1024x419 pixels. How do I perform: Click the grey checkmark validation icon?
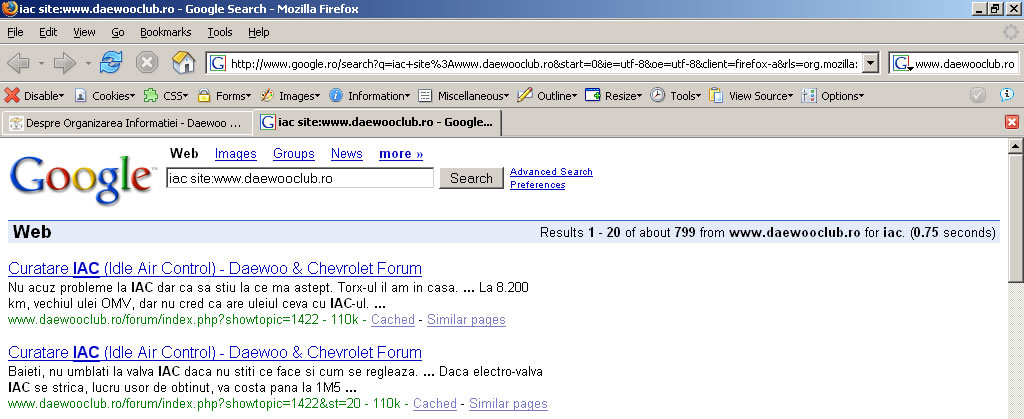coord(978,95)
